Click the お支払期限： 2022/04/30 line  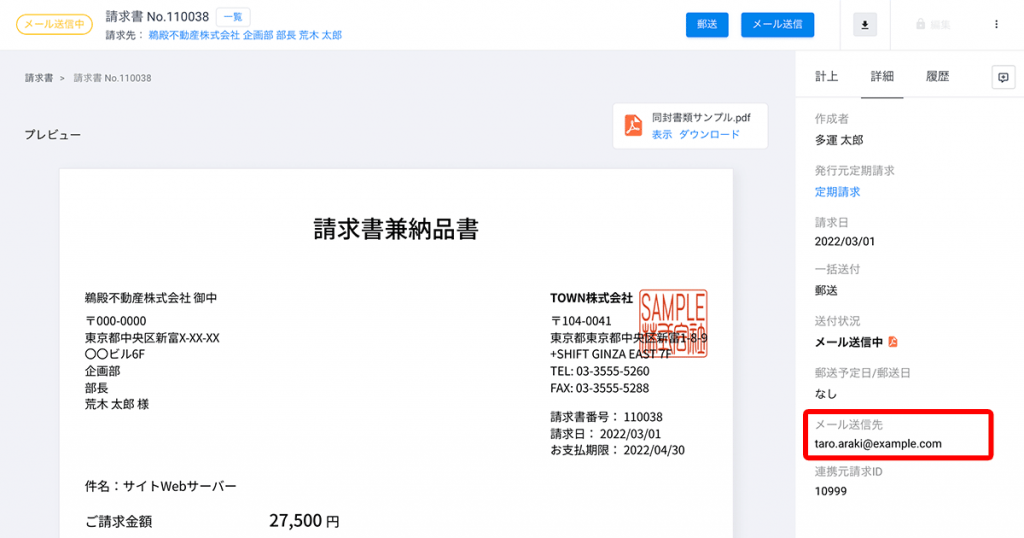[x=617, y=451]
